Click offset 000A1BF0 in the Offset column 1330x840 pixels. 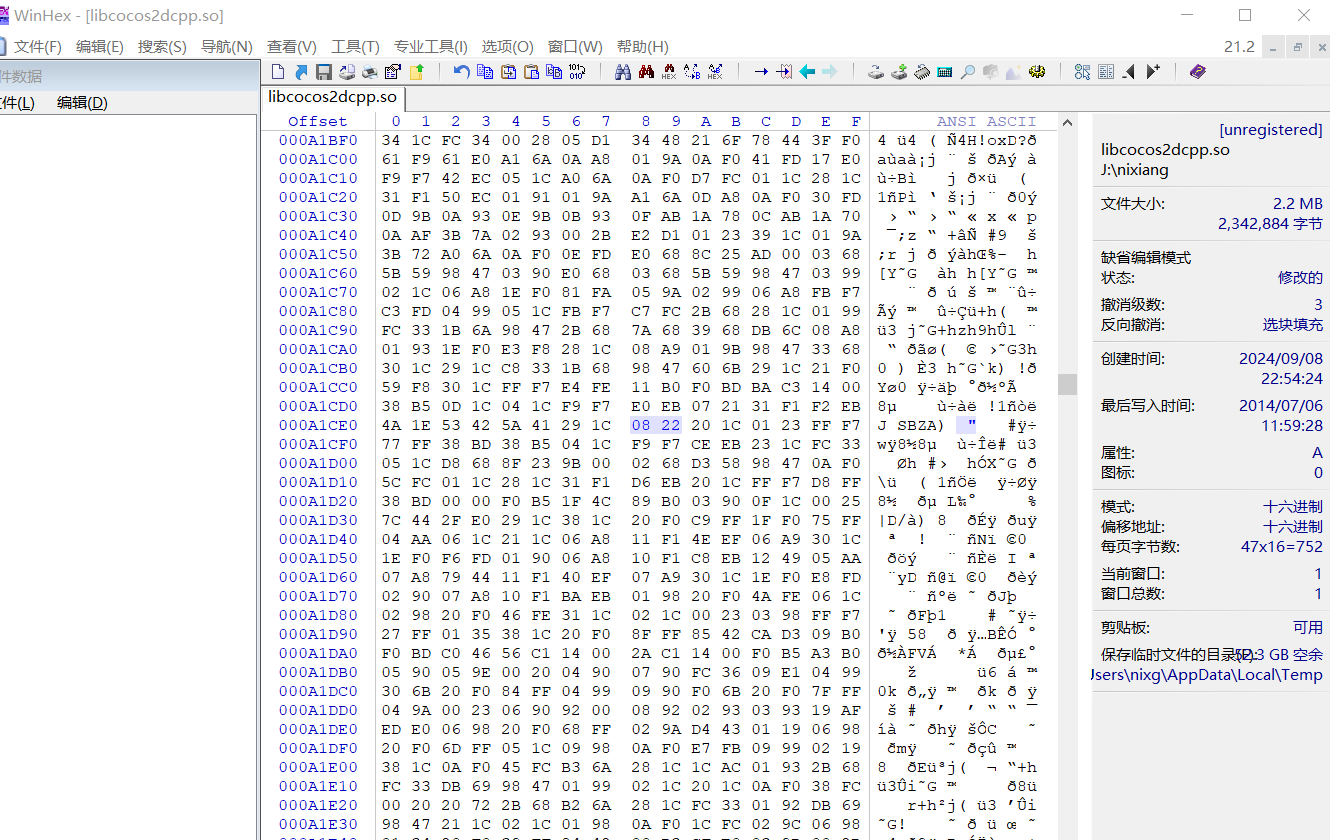point(318,140)
